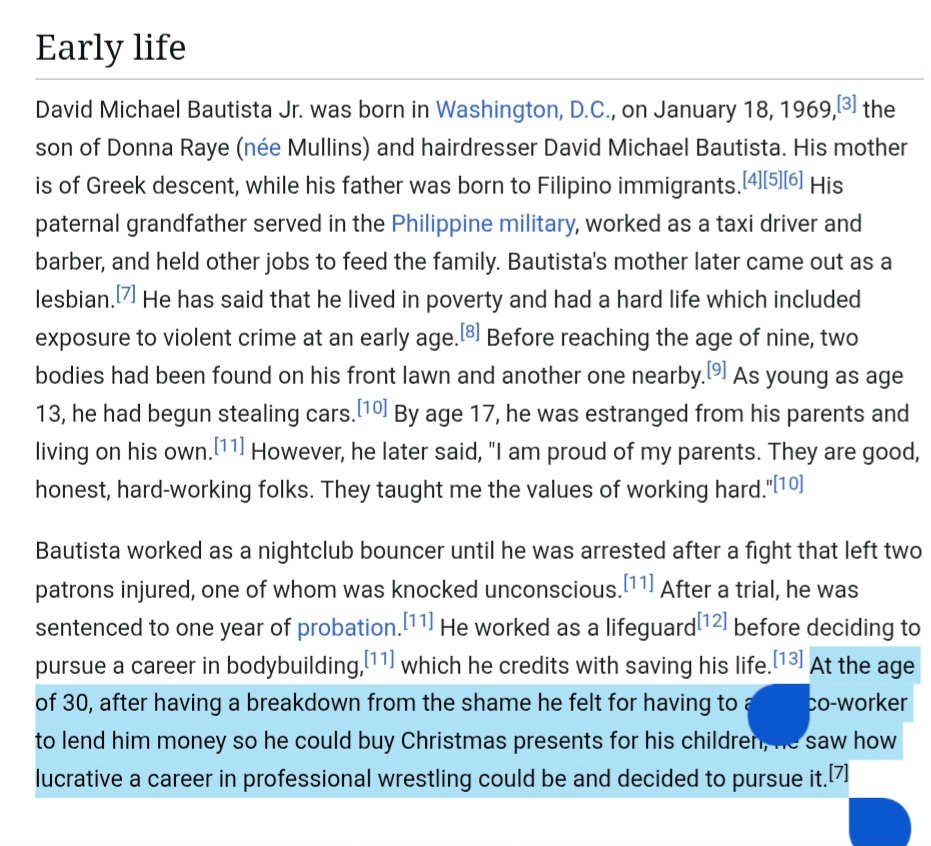Open reference [11] right after probation
Viewport: 931px width, 846px height.
418,622
